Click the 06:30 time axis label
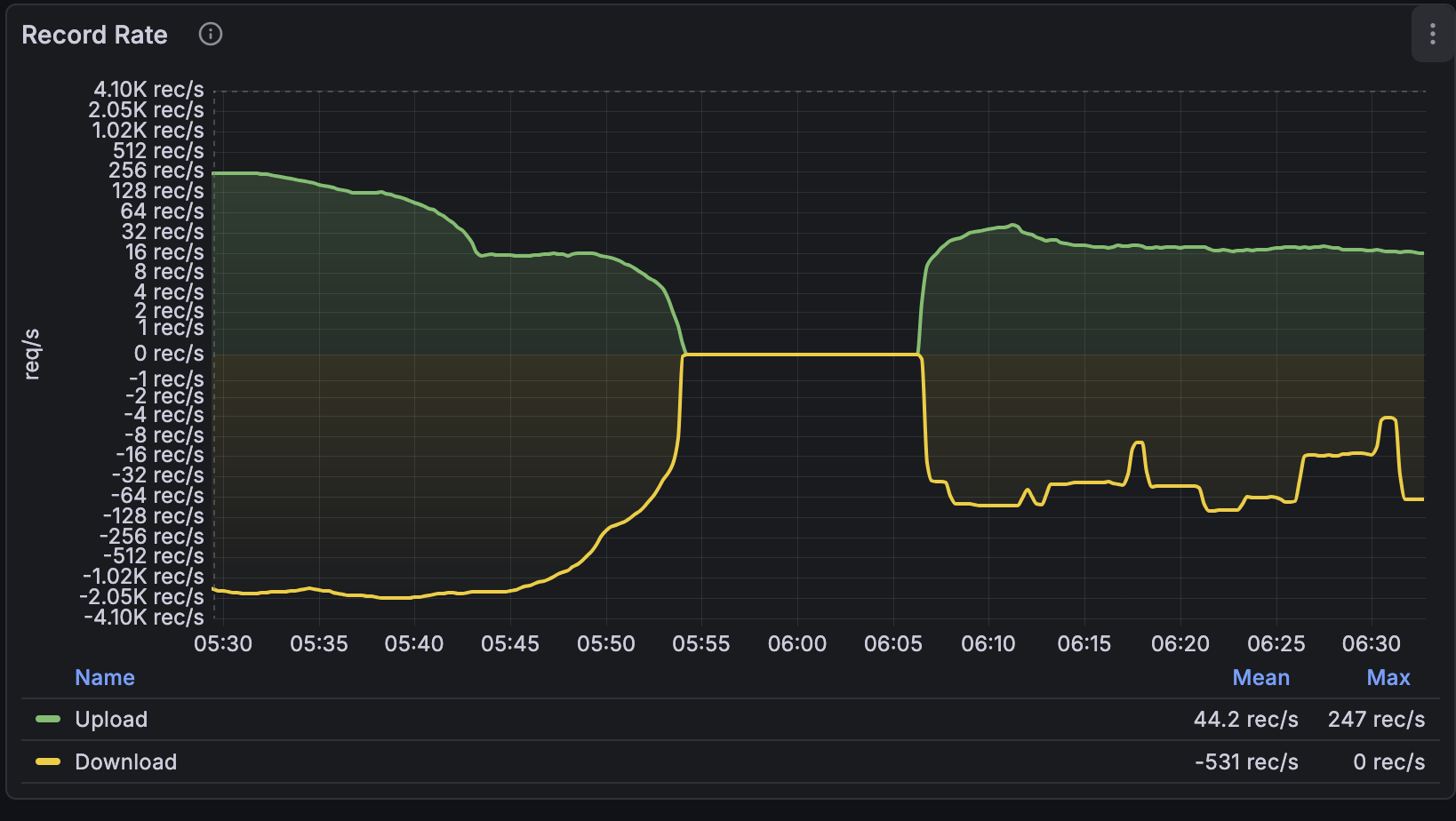The height and width of the screenshot is (821, 1456). (x=1371, y=644)
